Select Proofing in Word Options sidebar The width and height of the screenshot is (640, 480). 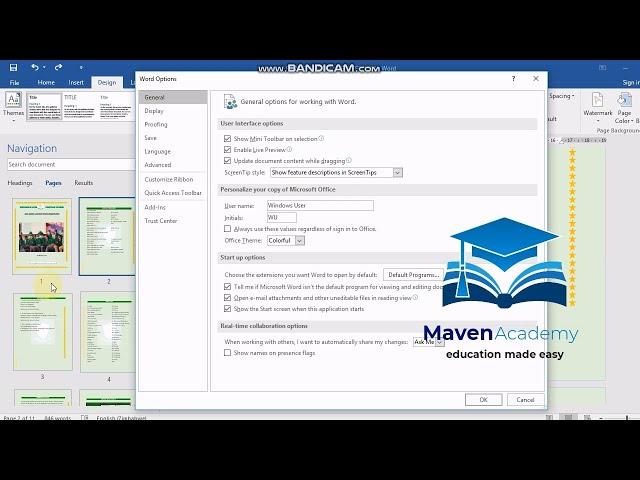coord(155,125)
